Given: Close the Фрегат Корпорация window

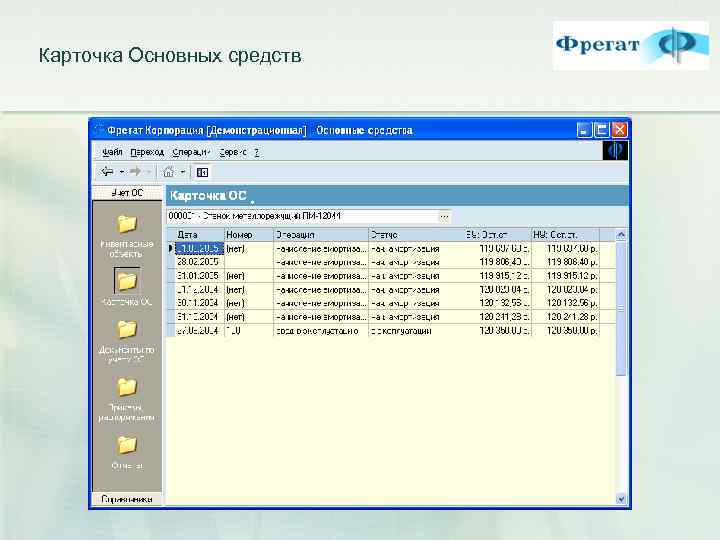Looking at the screenshot, I should point(619,130).
